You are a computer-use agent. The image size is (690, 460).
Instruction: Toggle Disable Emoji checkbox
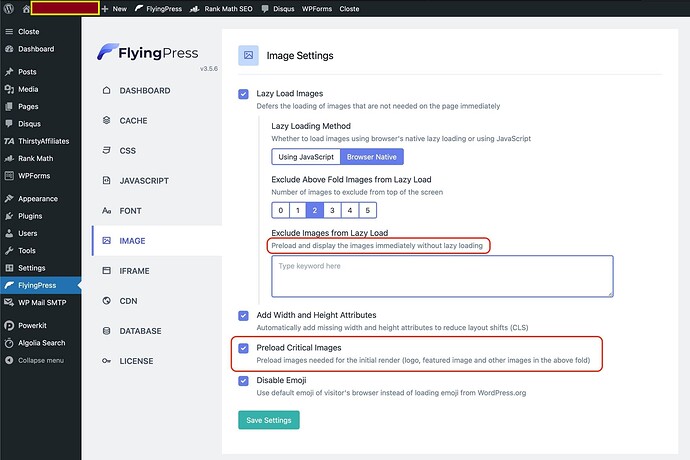click(243, 381)
